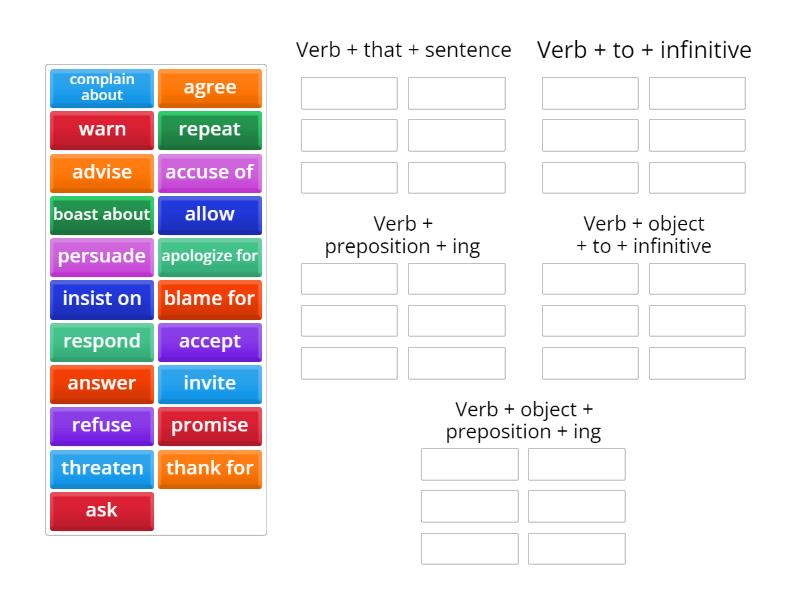The height and width of the screenshot is (600, 800).
Task: Select the "persuade" word tile
Action: pos(100,256)
